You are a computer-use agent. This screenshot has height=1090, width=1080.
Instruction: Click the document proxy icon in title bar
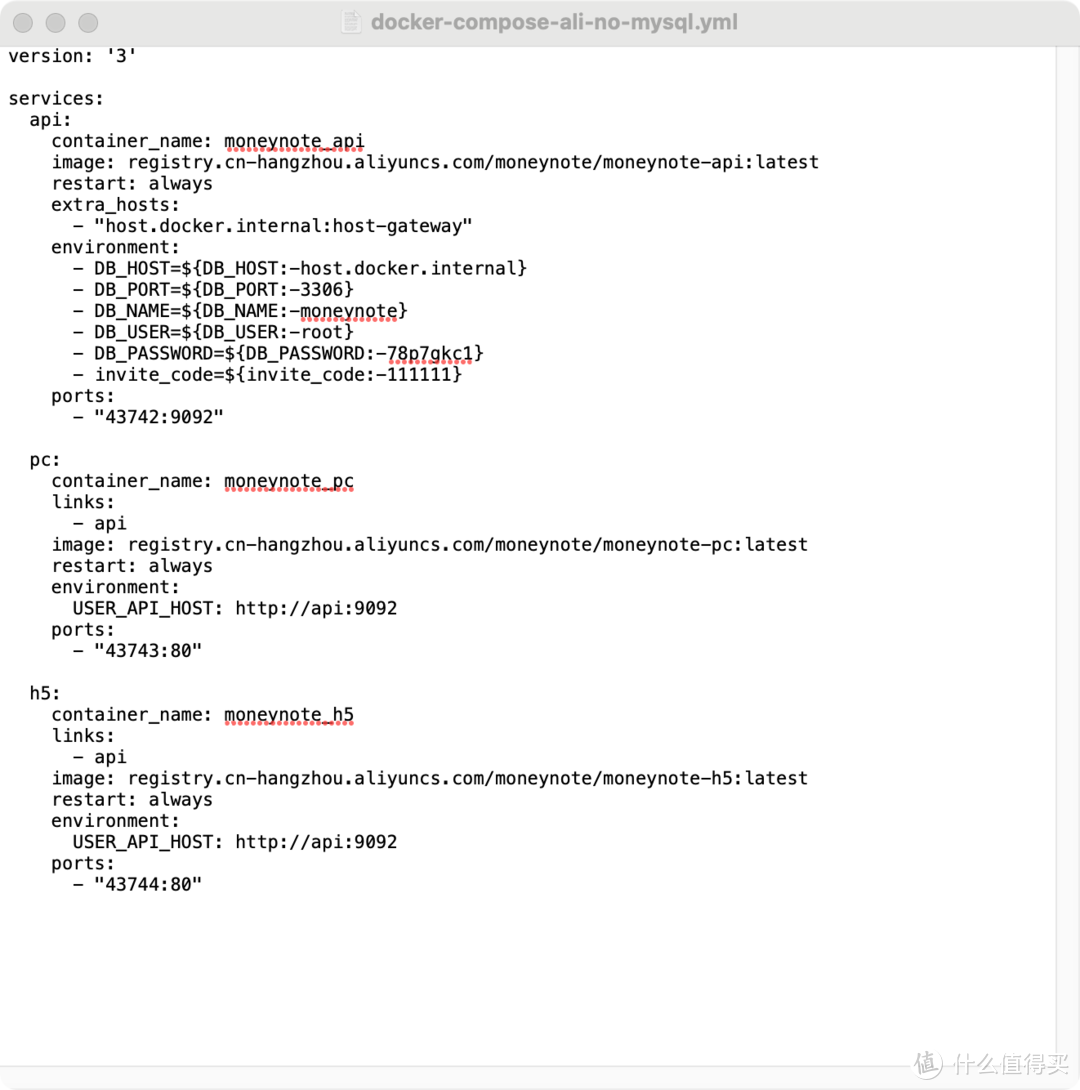(351, 22)
